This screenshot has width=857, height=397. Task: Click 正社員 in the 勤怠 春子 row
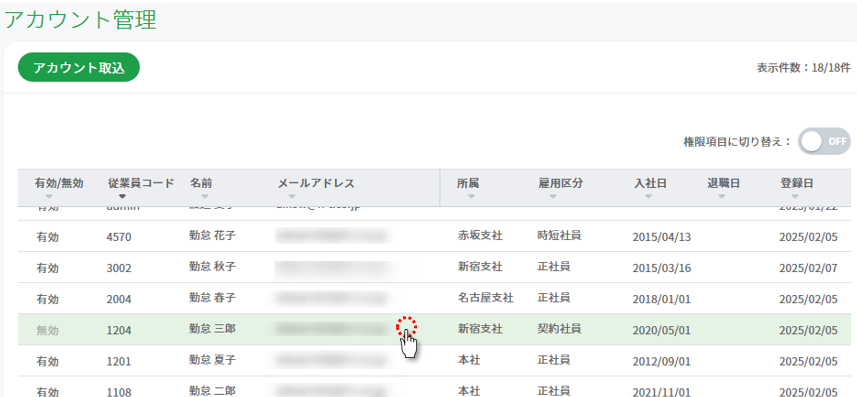tap(554, 298)
